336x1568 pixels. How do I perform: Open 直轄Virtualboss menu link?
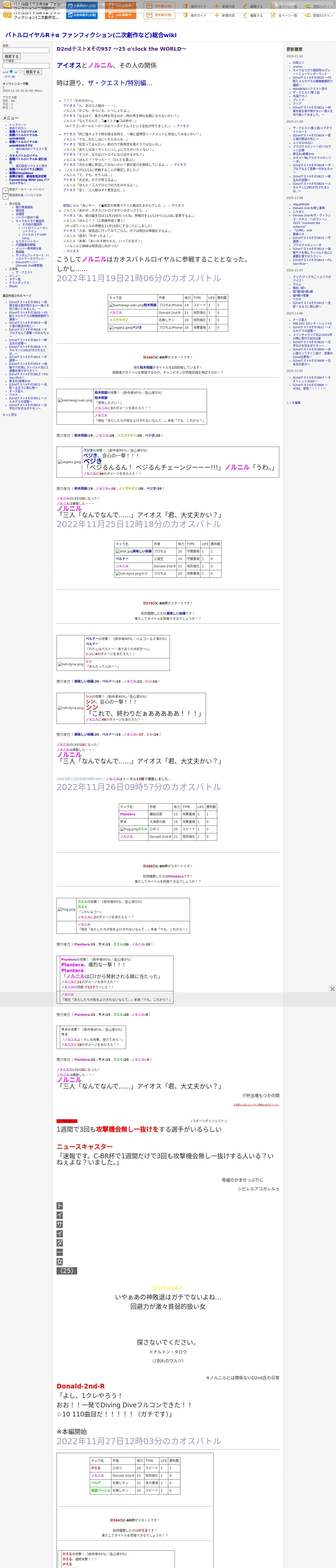click(21, 173)
